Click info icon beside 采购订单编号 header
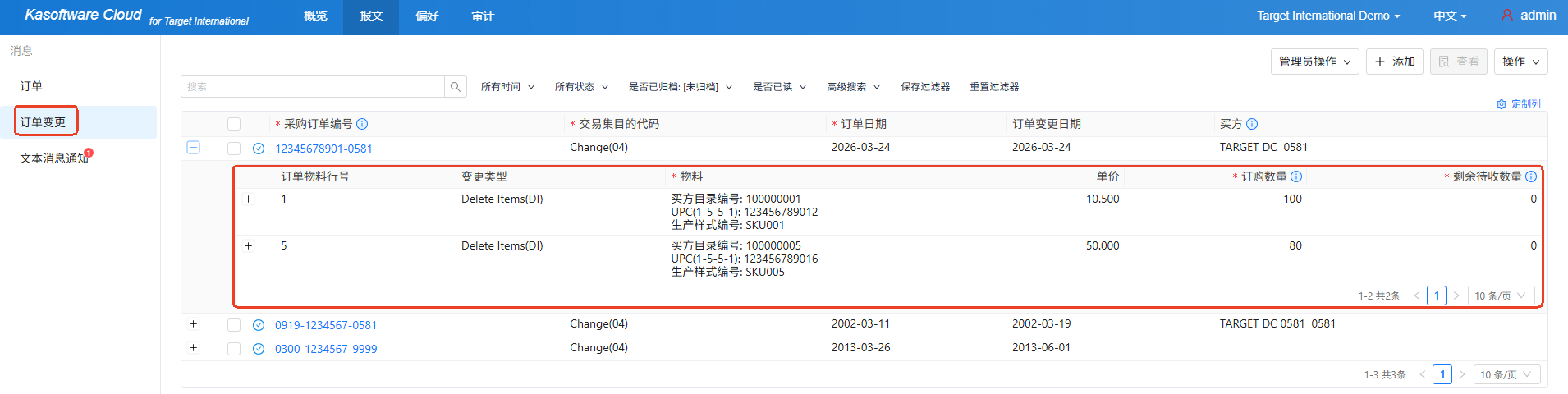 [x=362, y=124]
